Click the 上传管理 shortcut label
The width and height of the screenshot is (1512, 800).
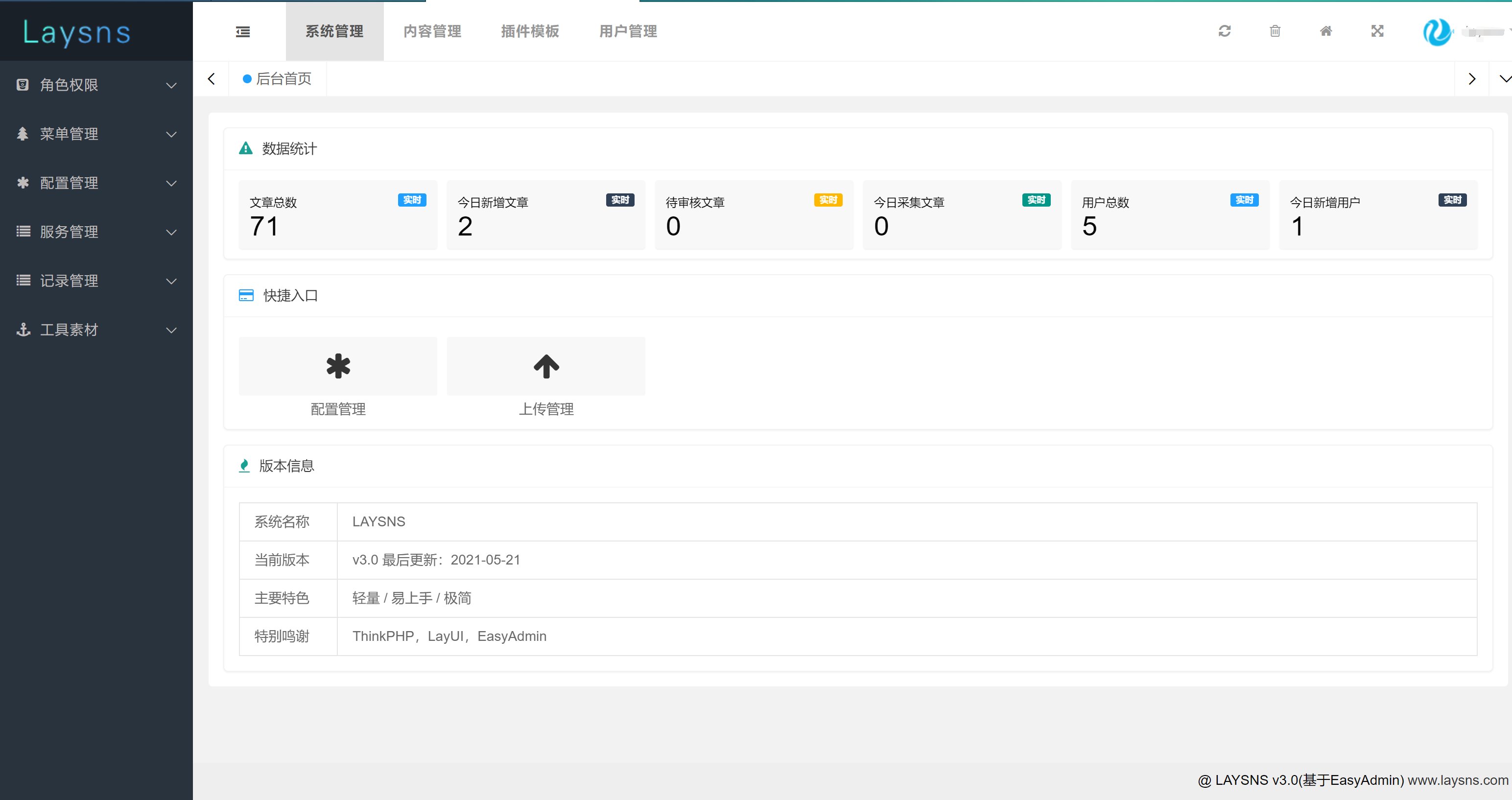point(546,409)
